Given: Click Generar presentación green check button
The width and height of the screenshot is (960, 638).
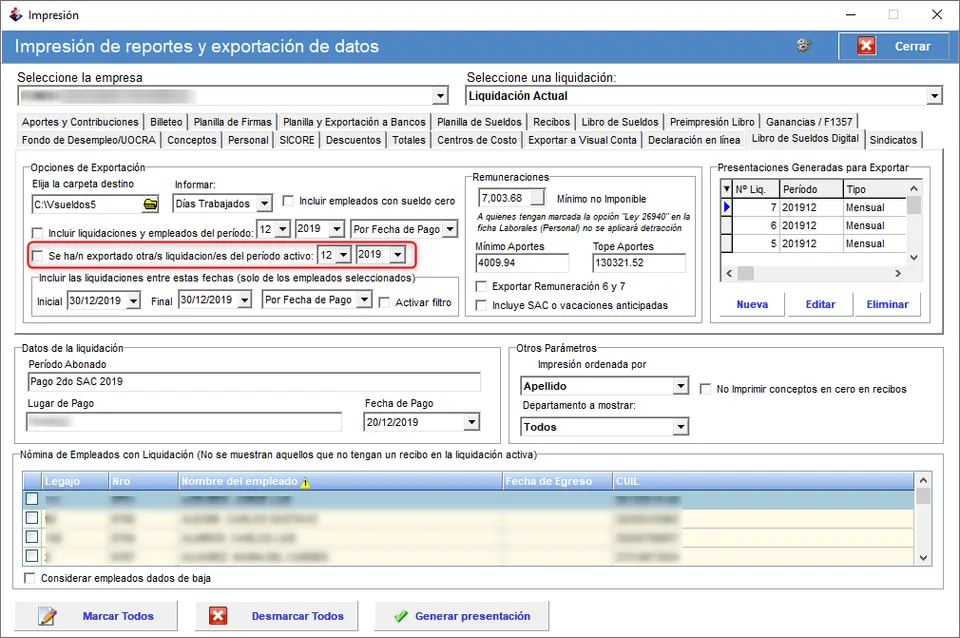Looking at the screenshot, I should click(462, 616).
